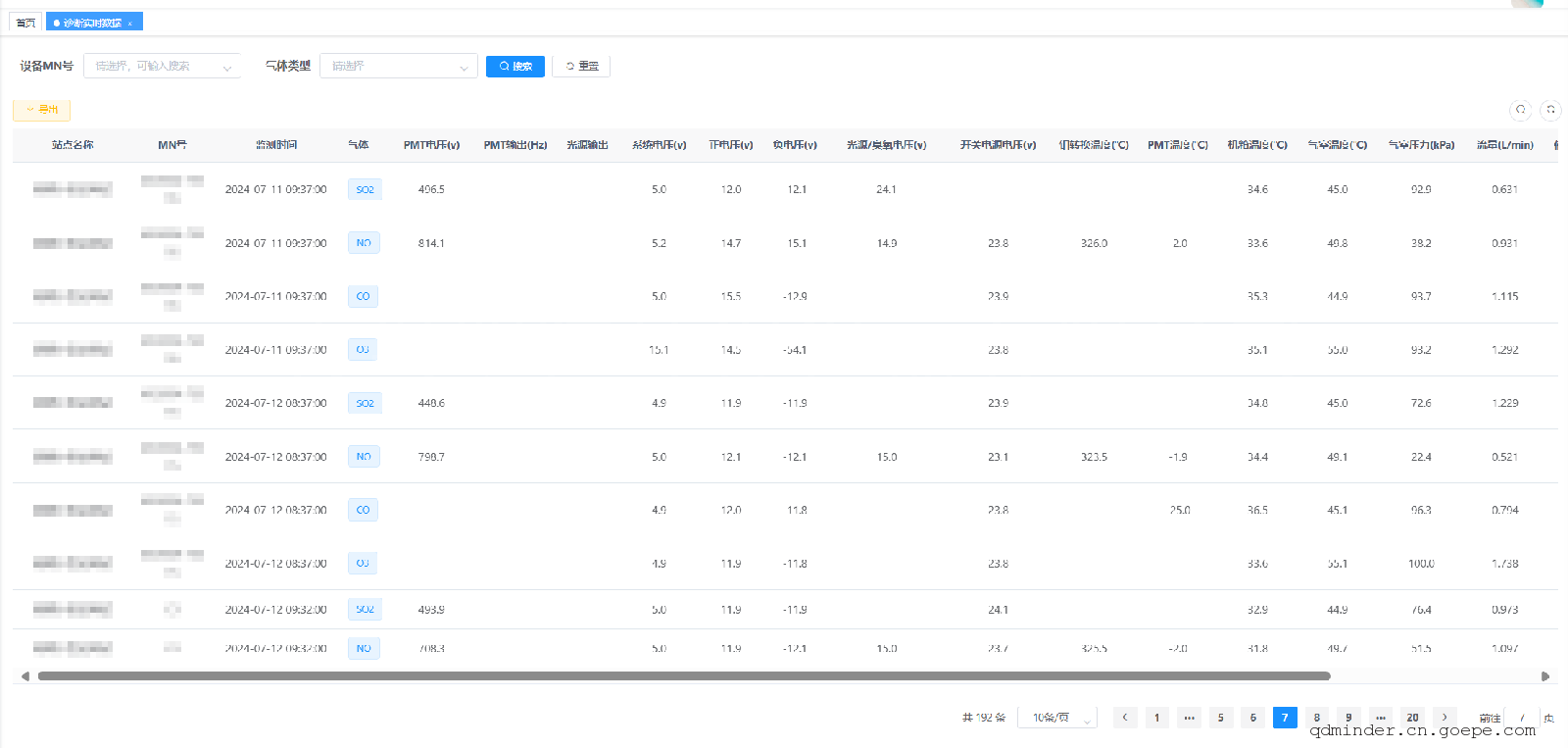Click the CO gas tag in third row
Viewport: 1568px width, 748px height.
click(363, 296)
